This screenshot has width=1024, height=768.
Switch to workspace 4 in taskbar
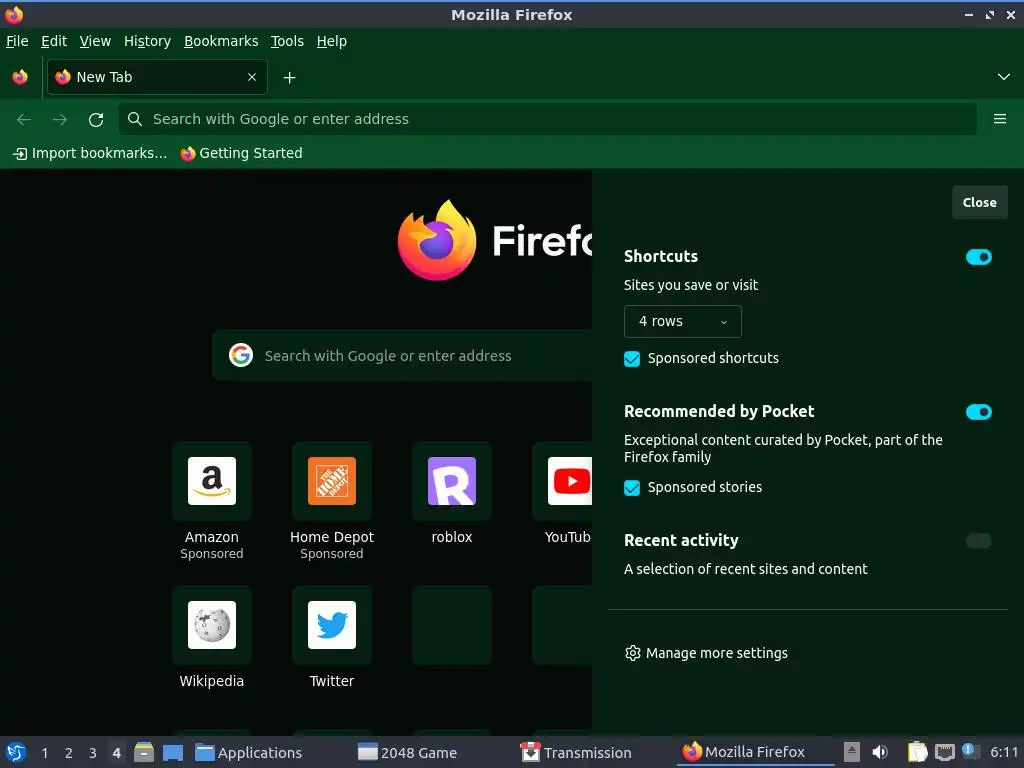click(116, 753)
